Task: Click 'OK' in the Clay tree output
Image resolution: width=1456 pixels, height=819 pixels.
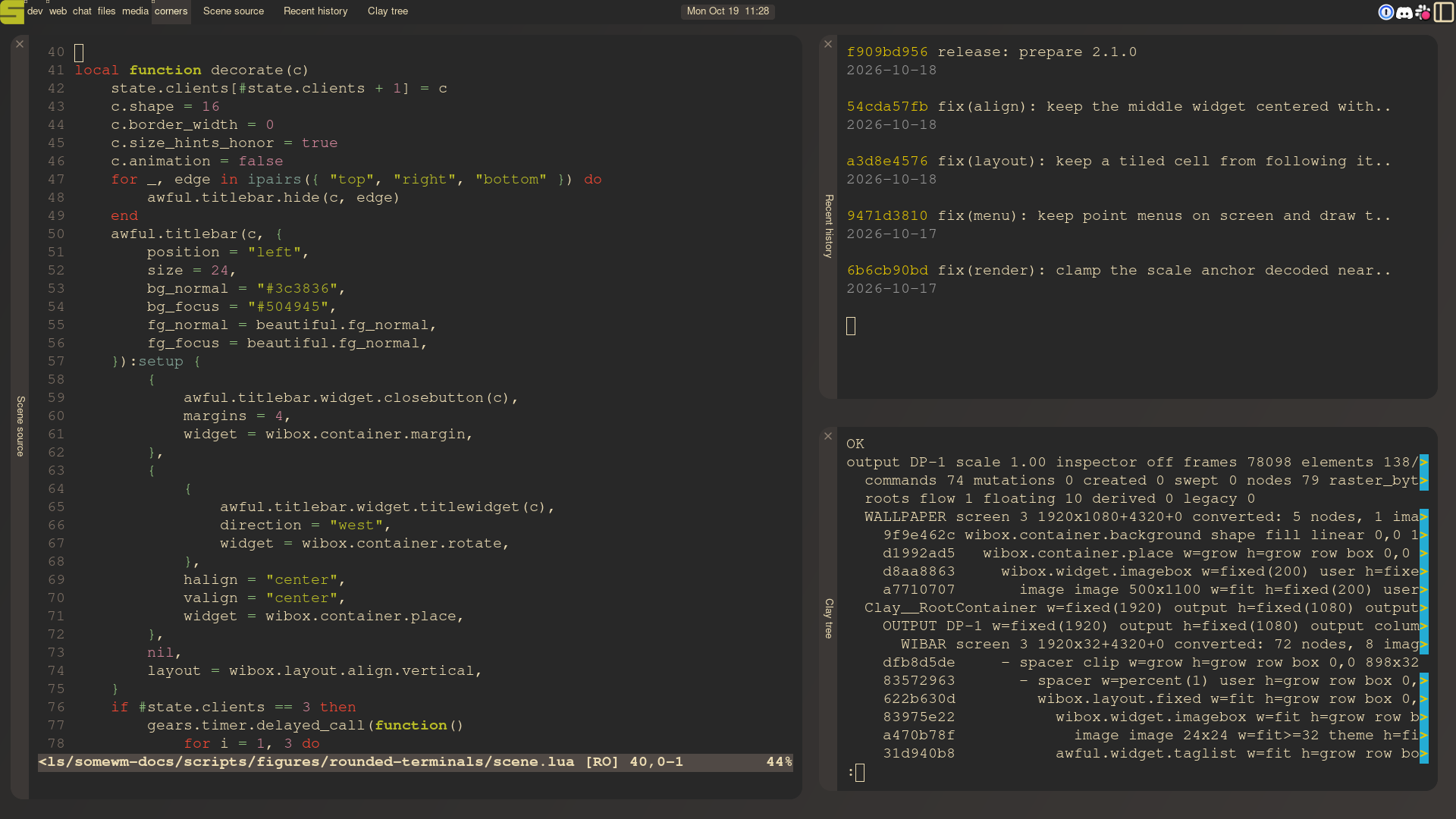Action: point(855,444)
